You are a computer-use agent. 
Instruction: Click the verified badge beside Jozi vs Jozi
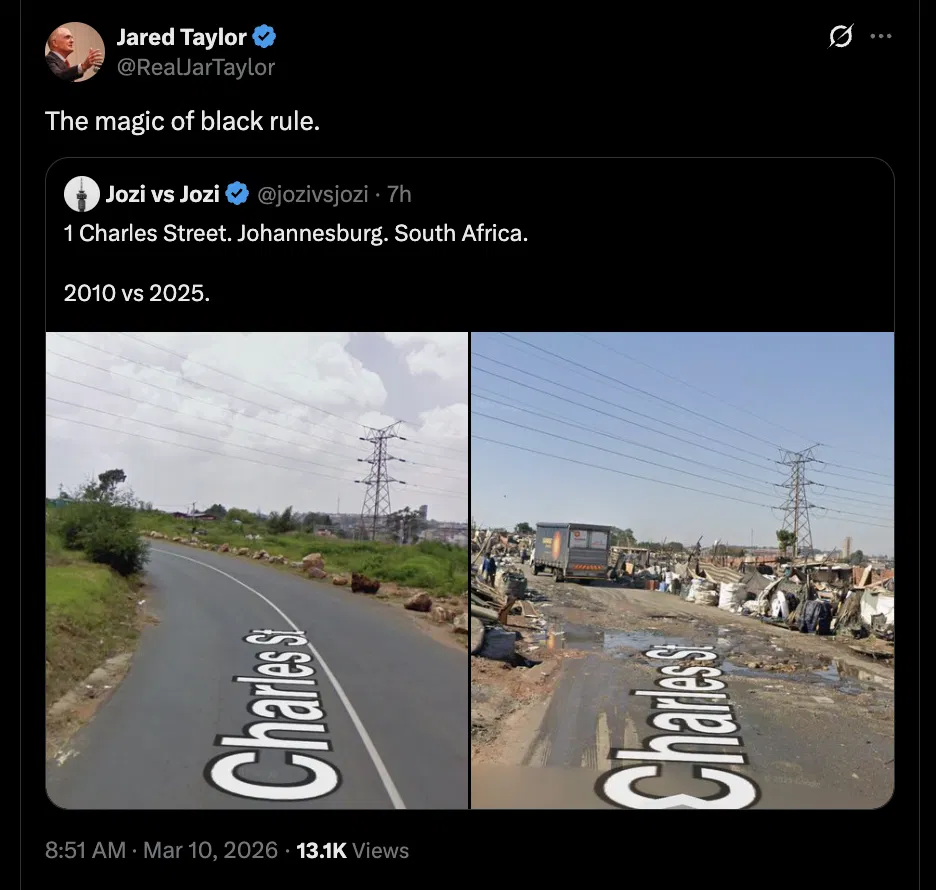tap(238, 193)
